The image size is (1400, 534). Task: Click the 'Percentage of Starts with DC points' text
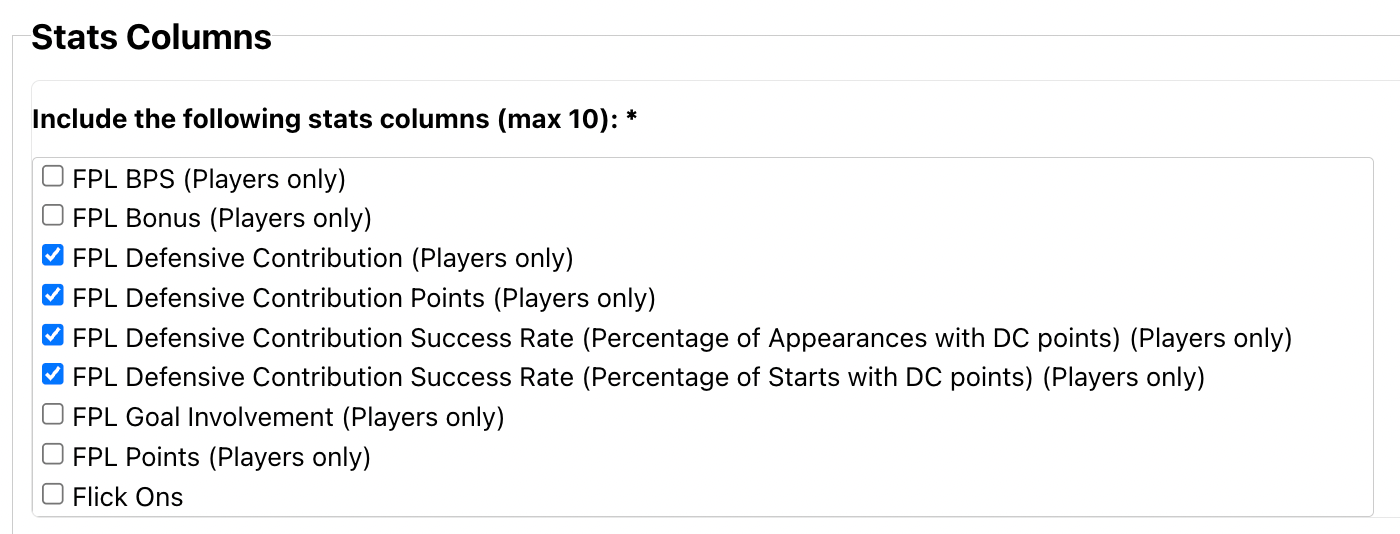[807, 378]
